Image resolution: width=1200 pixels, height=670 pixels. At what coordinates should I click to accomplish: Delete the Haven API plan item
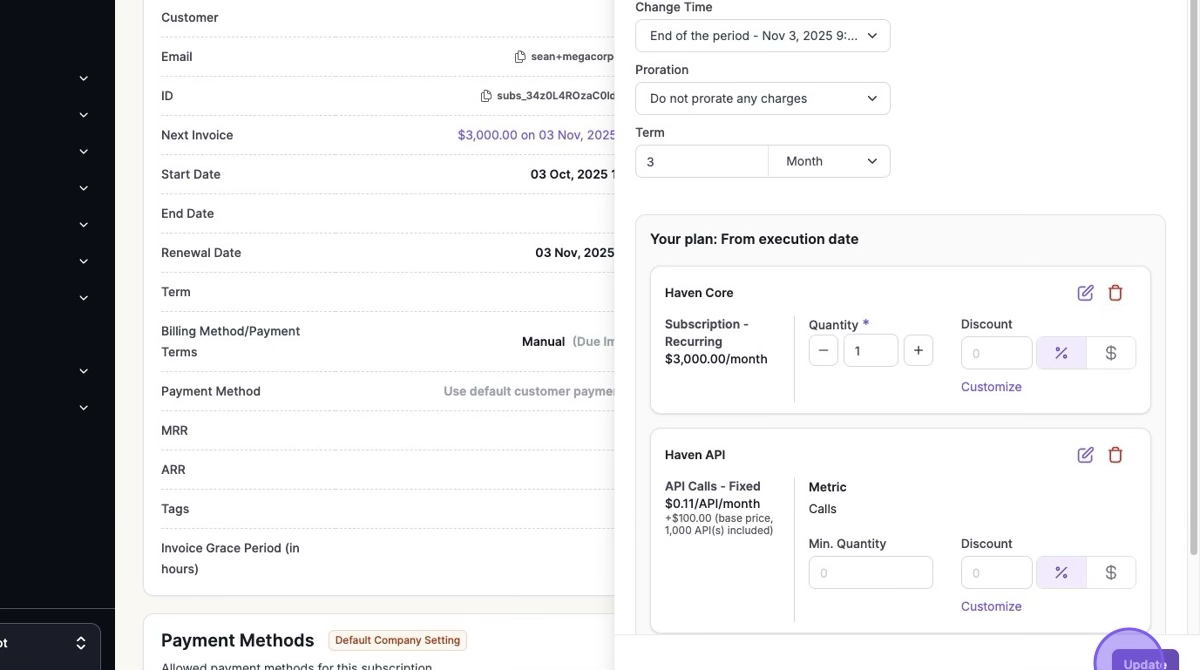tap(1115, 455)
